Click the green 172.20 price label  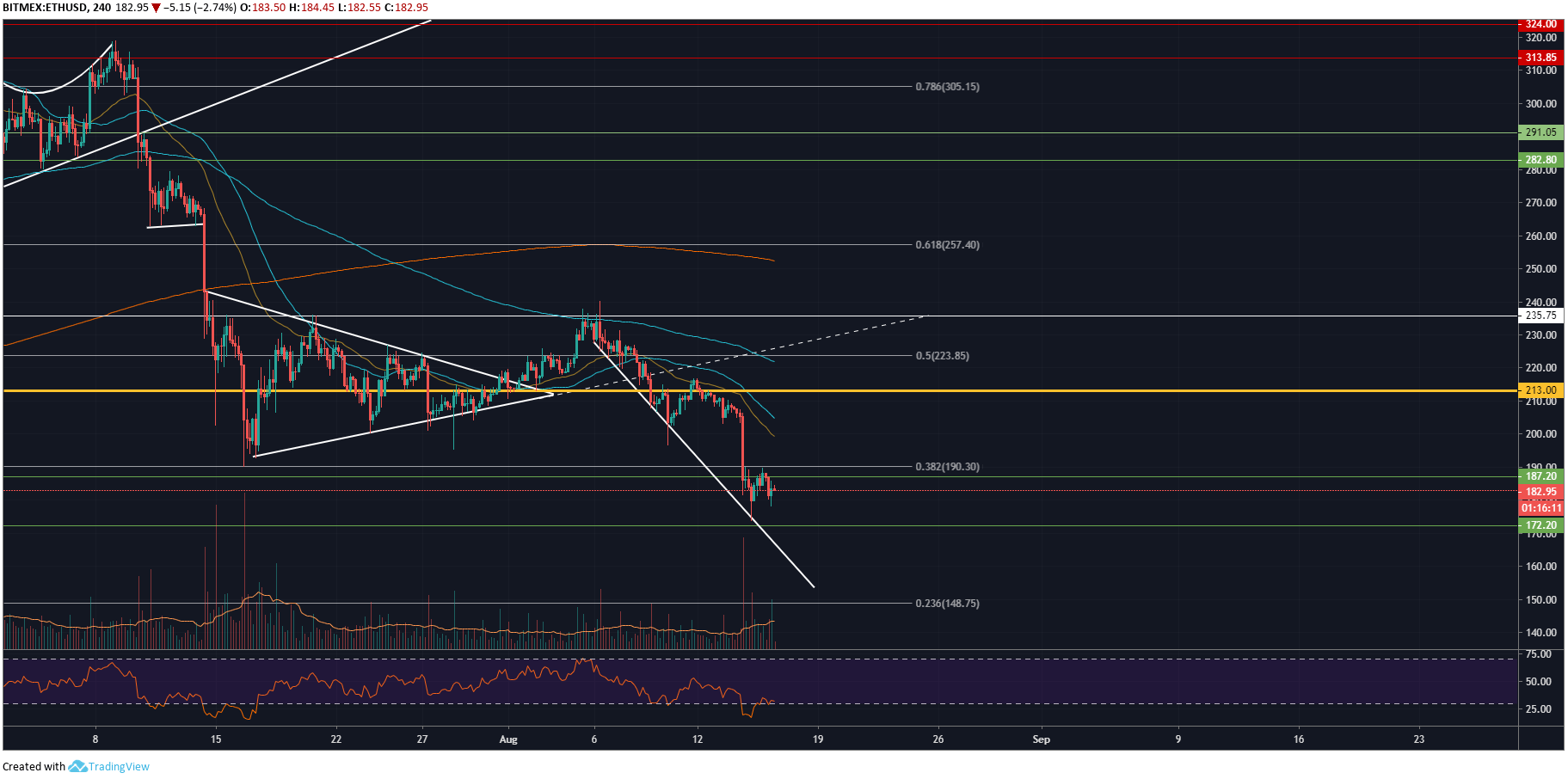pos(1540,525)
